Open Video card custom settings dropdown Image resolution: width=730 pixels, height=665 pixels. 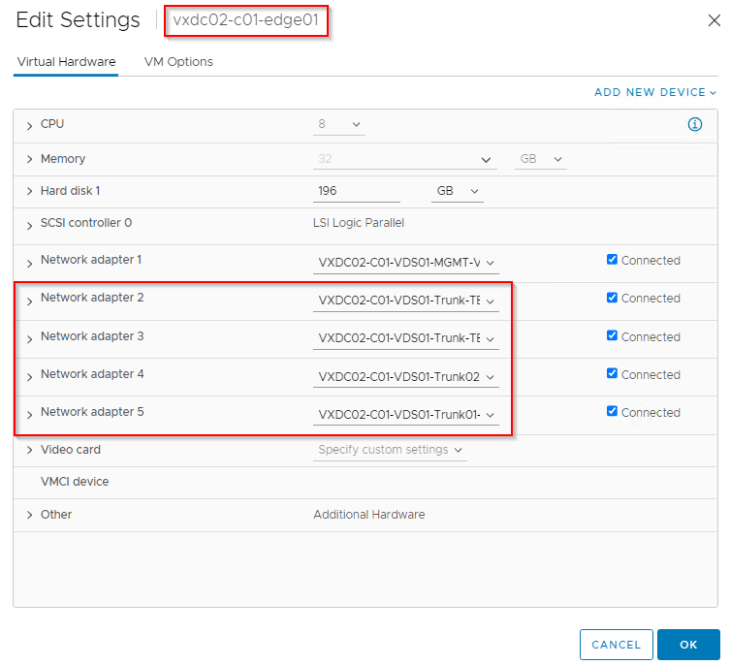pyautogui.click(x=390, y=450)
